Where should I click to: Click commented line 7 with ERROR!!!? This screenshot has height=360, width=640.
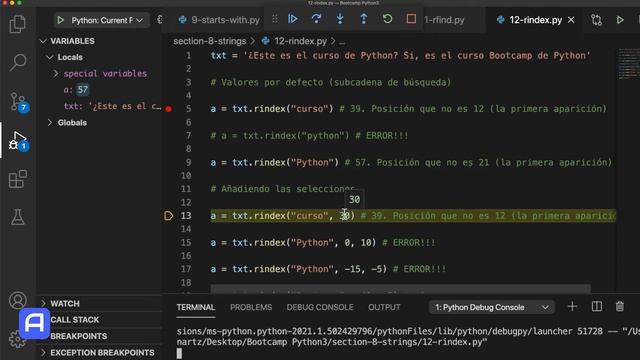click(309, 136)
